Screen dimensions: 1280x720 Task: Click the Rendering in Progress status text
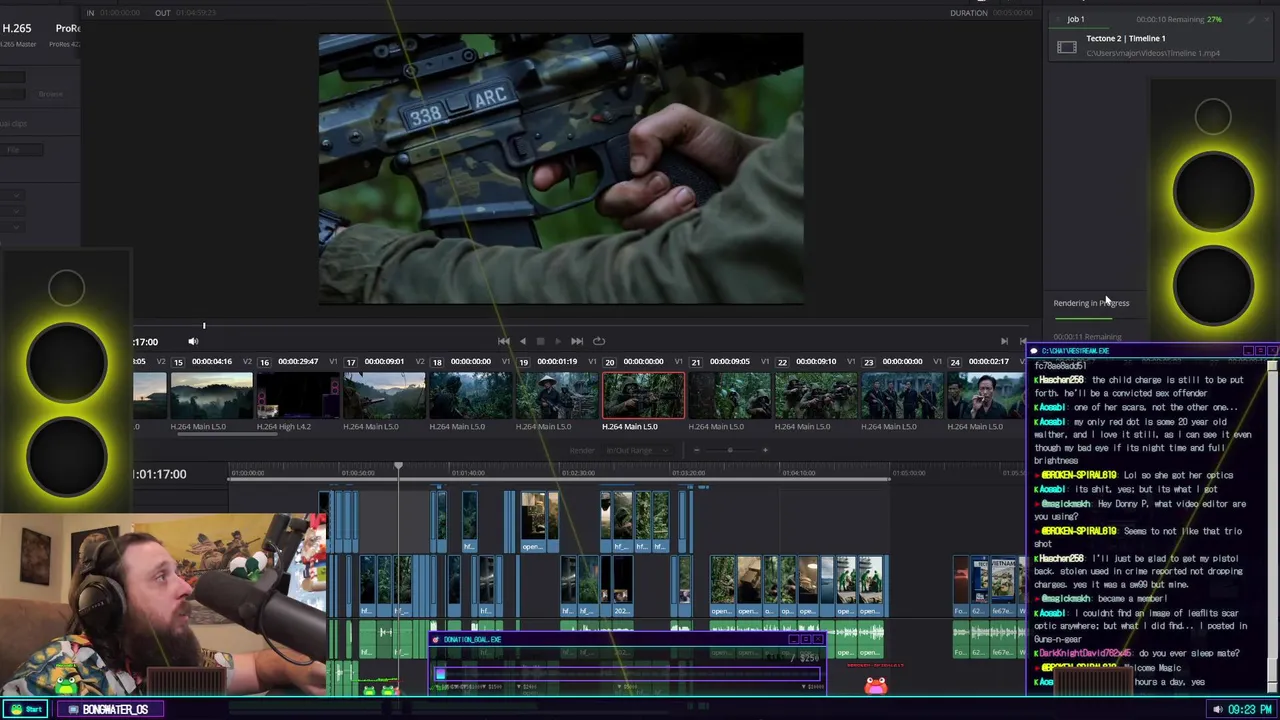[1091, 303]
